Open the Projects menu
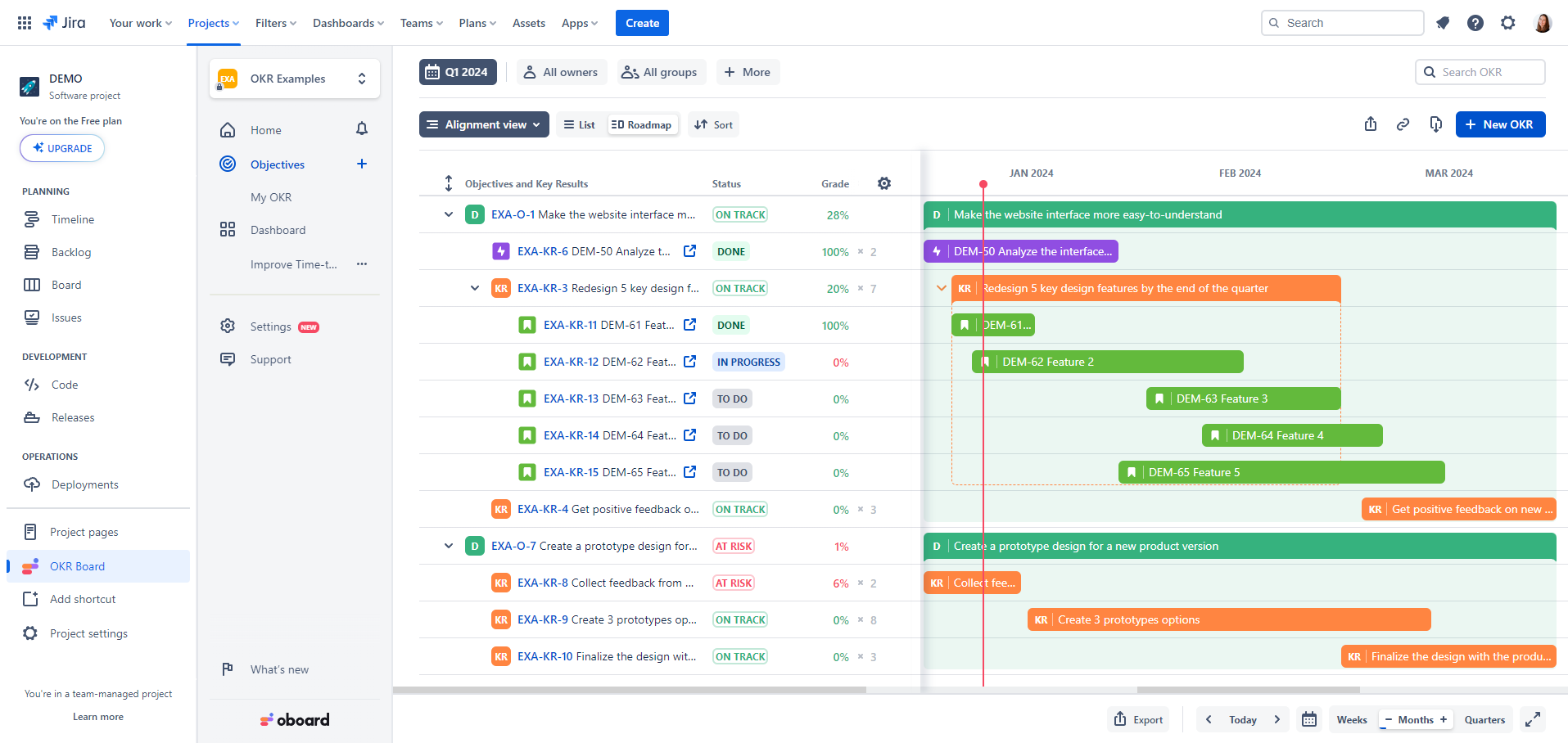Image resolution: width=1568 pixels, height=743 pixels. coord(214,23)
